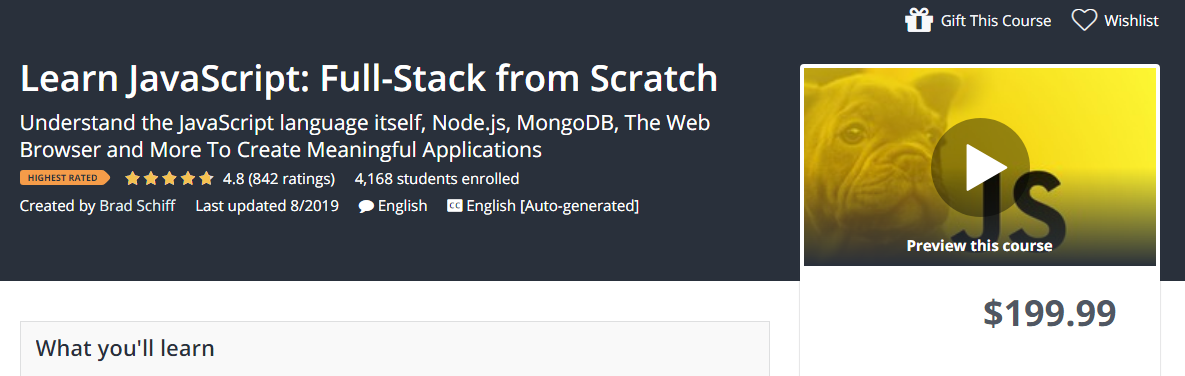Click the 4.8 (842 ratings) text

click(x=278, y=179)
